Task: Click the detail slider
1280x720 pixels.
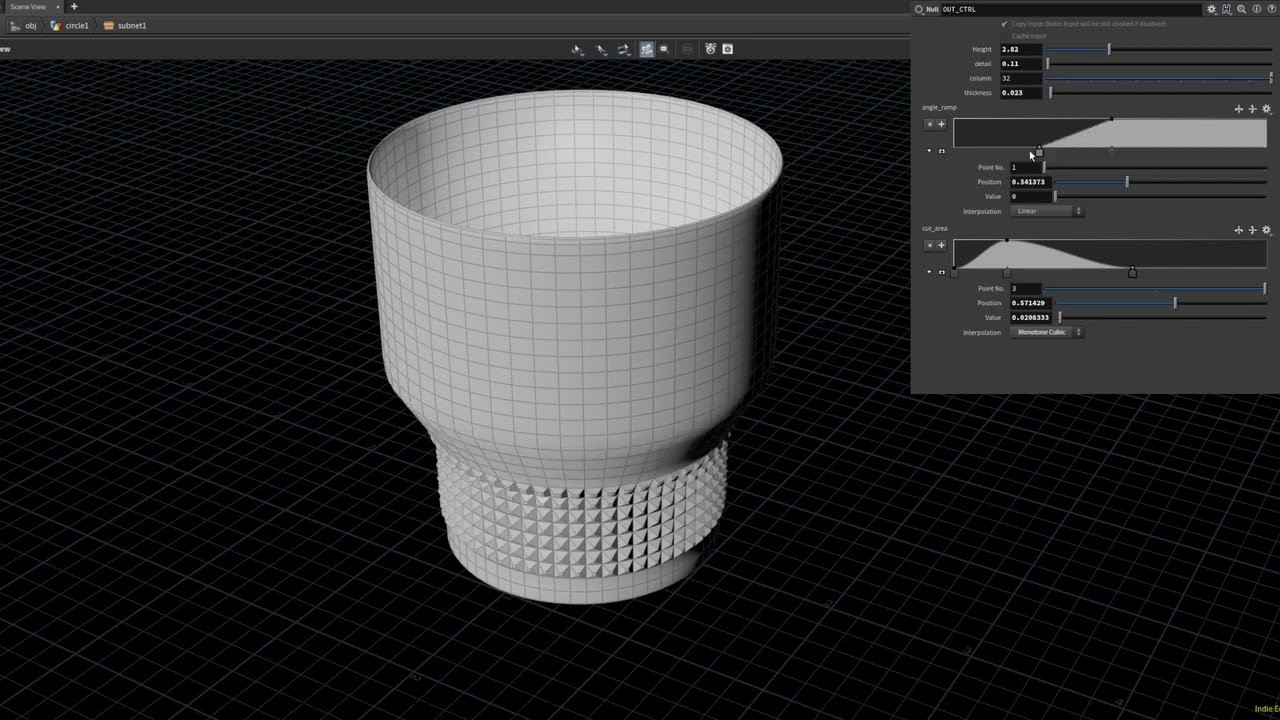Action: pyautogui.click(x=1158, y=64)
